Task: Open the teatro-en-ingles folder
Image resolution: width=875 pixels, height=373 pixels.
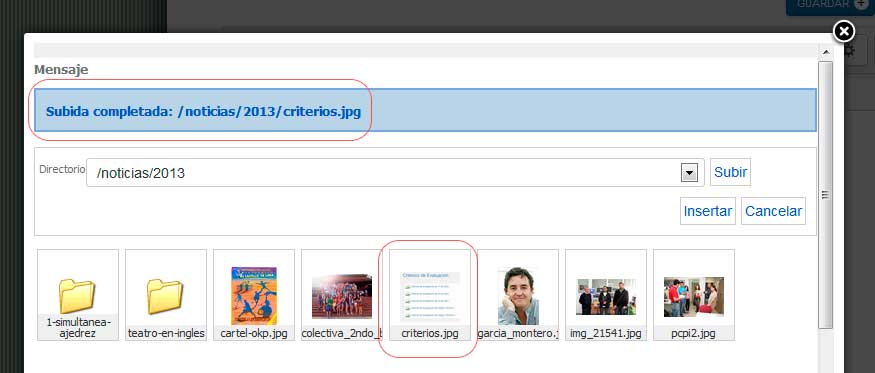Action: [166, 295]
